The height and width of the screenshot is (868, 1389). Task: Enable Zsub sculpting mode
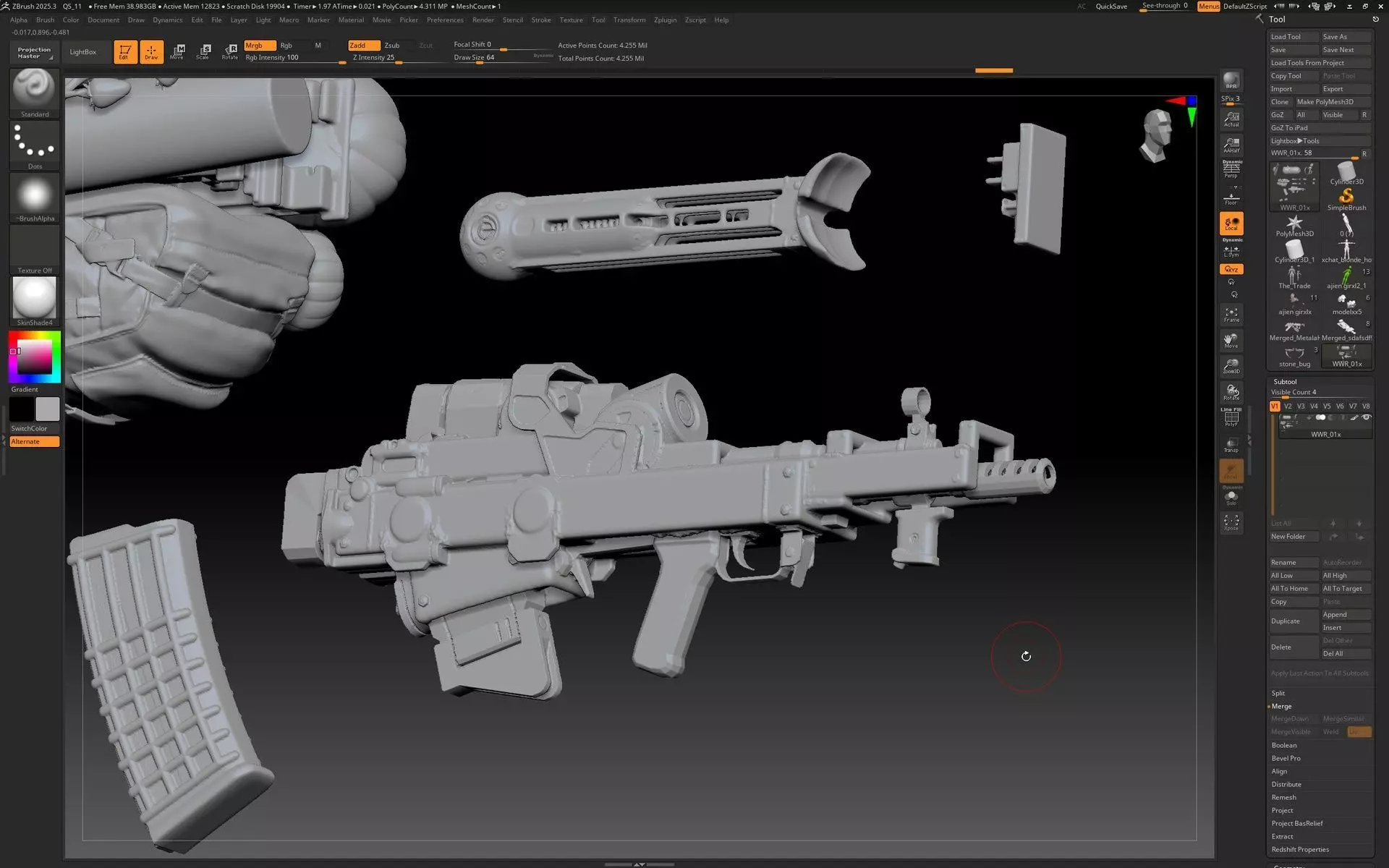[392, 45]
